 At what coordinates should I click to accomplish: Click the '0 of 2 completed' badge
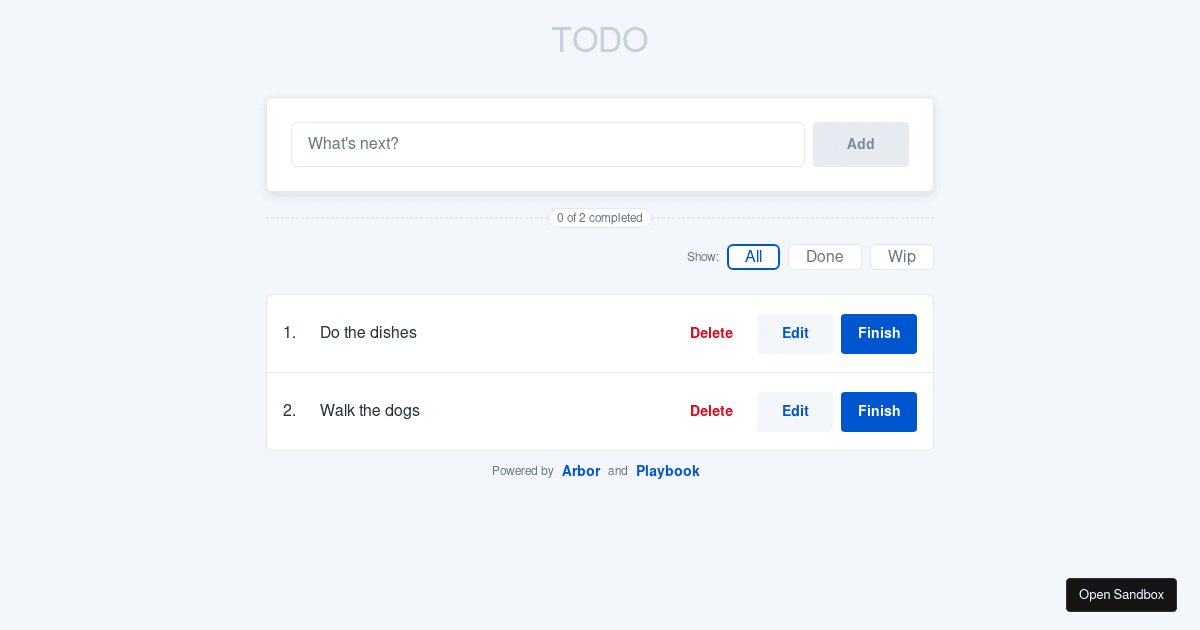(600, 217)
